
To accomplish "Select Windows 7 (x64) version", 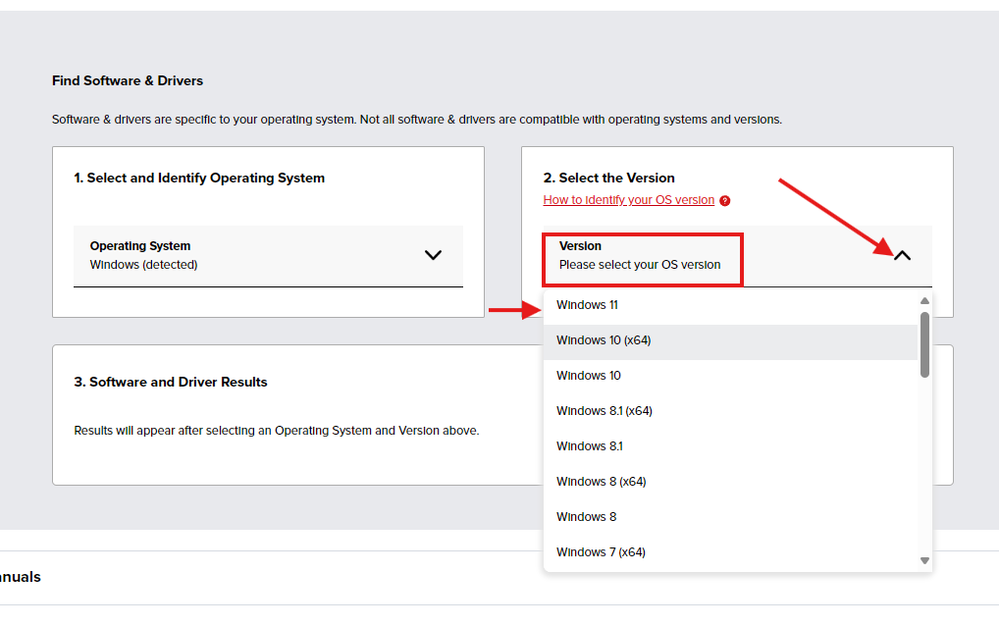I will 601,552.
